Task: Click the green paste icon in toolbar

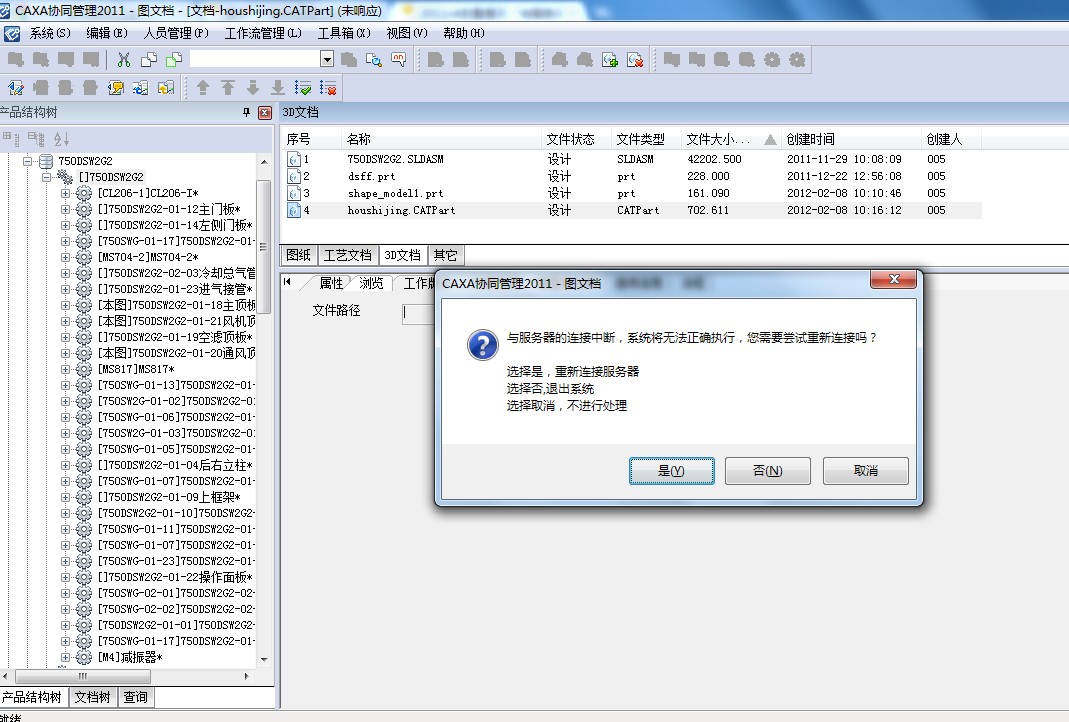Action: [174, 60]
